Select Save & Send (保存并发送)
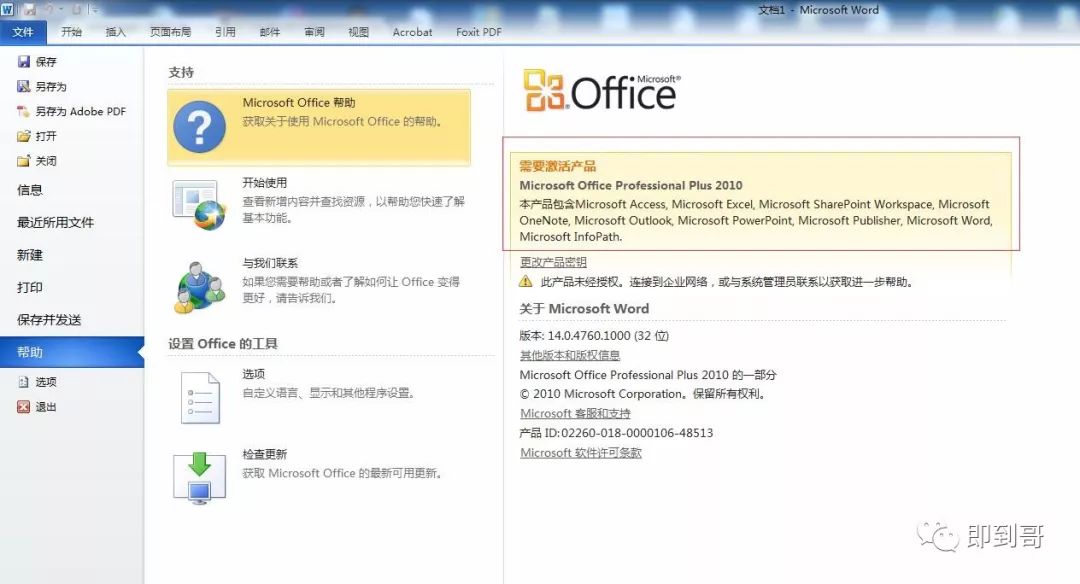The height and width of the screenshot is (584, 1080). pos(49,320)
